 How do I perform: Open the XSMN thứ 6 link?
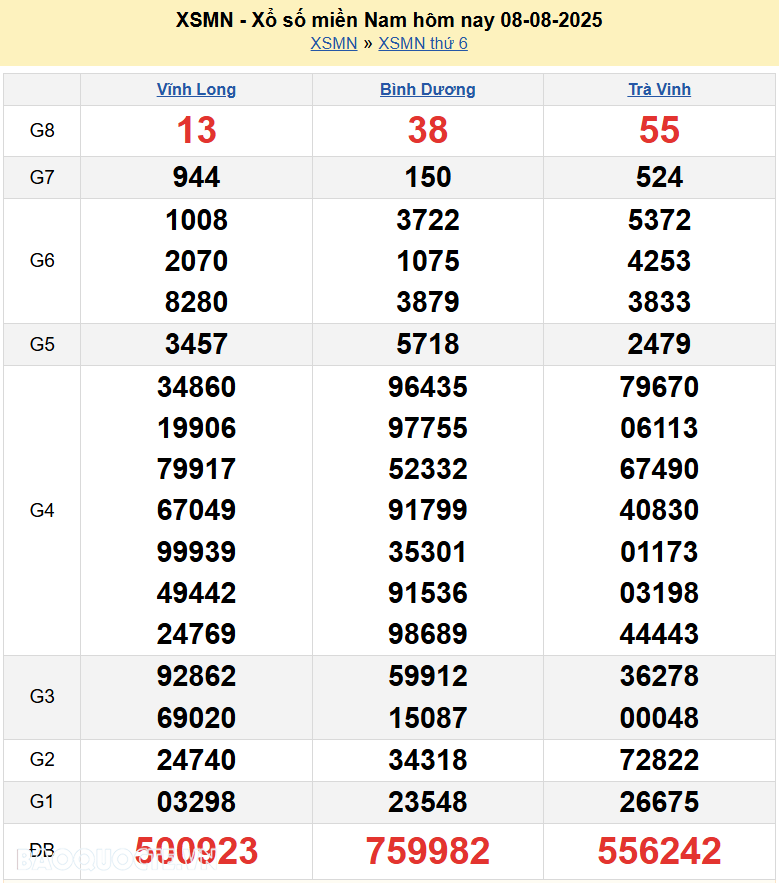(x=423, y=43)
